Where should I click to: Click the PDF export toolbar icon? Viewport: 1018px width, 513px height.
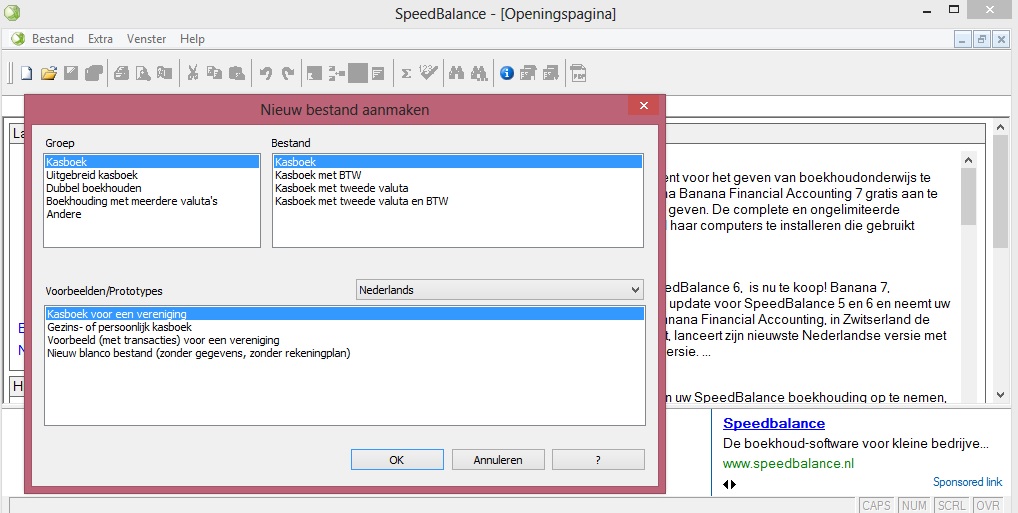(578, 73)
